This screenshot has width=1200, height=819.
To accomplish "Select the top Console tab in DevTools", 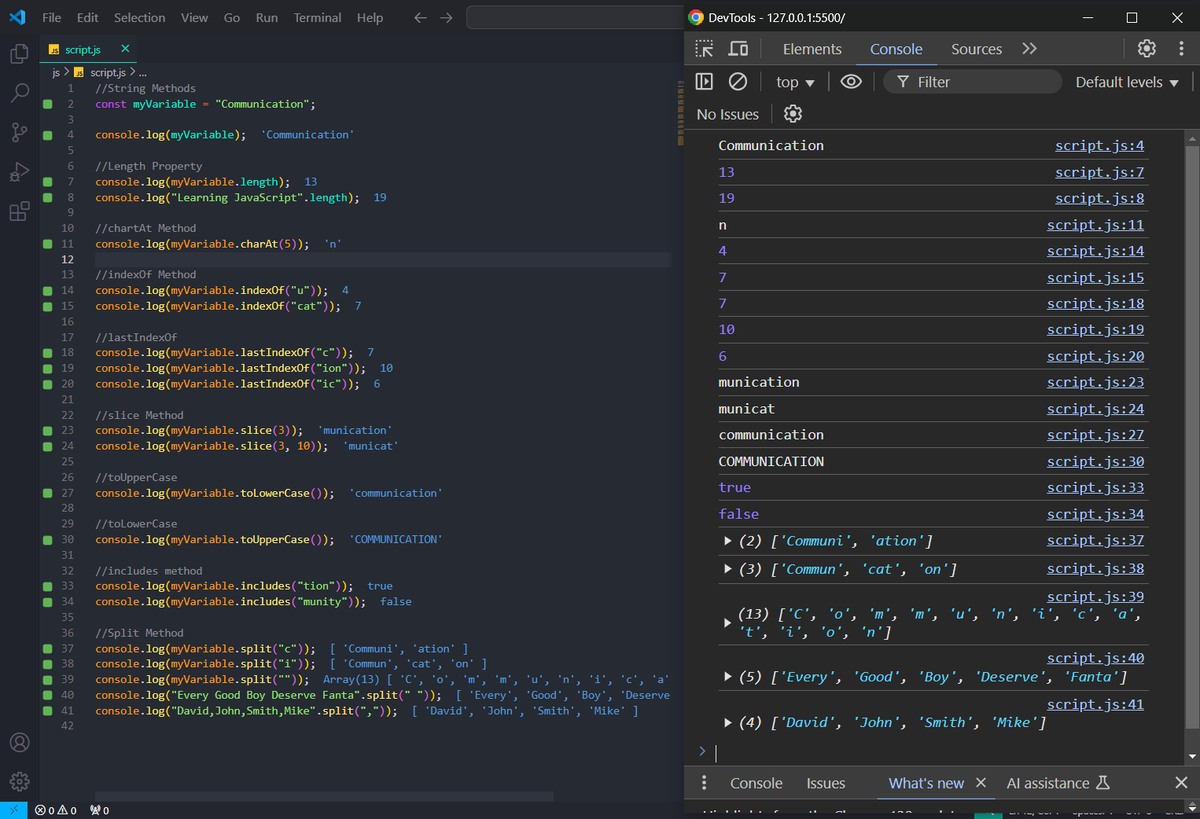I will [x=896, y=49].
